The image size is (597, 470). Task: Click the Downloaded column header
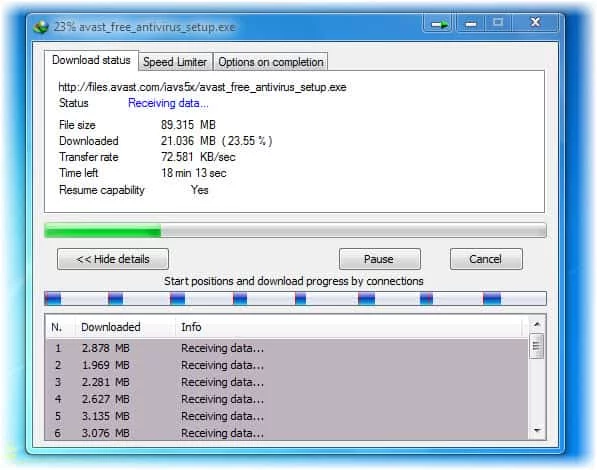[125, 327]
